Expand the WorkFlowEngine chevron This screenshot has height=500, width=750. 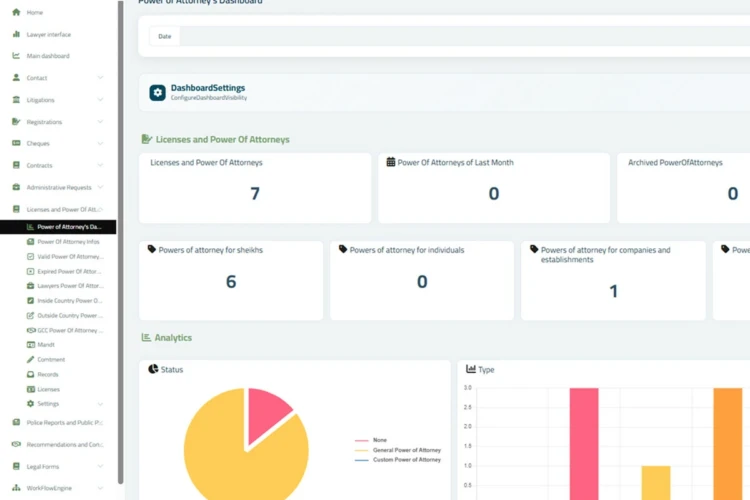100,488
